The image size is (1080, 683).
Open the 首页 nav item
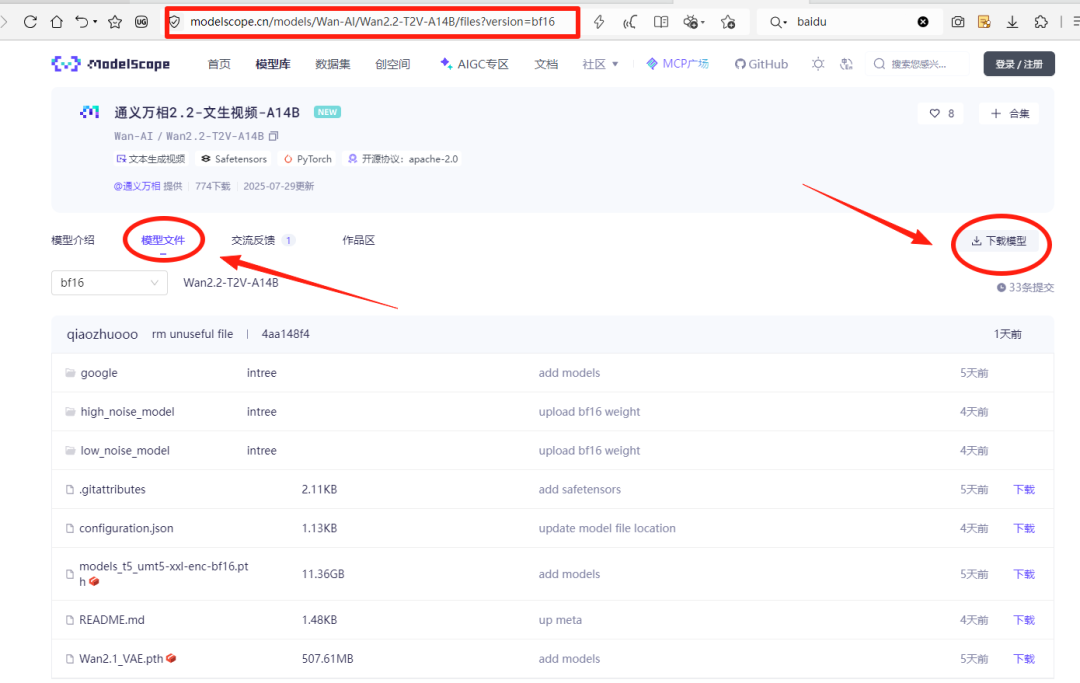pyautogui.click(x=219, y=64)
